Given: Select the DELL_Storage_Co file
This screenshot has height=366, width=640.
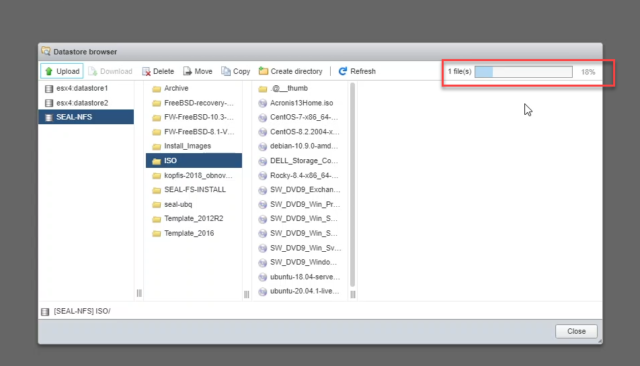Looking at the screenshot, I should [x=300, y=161].
